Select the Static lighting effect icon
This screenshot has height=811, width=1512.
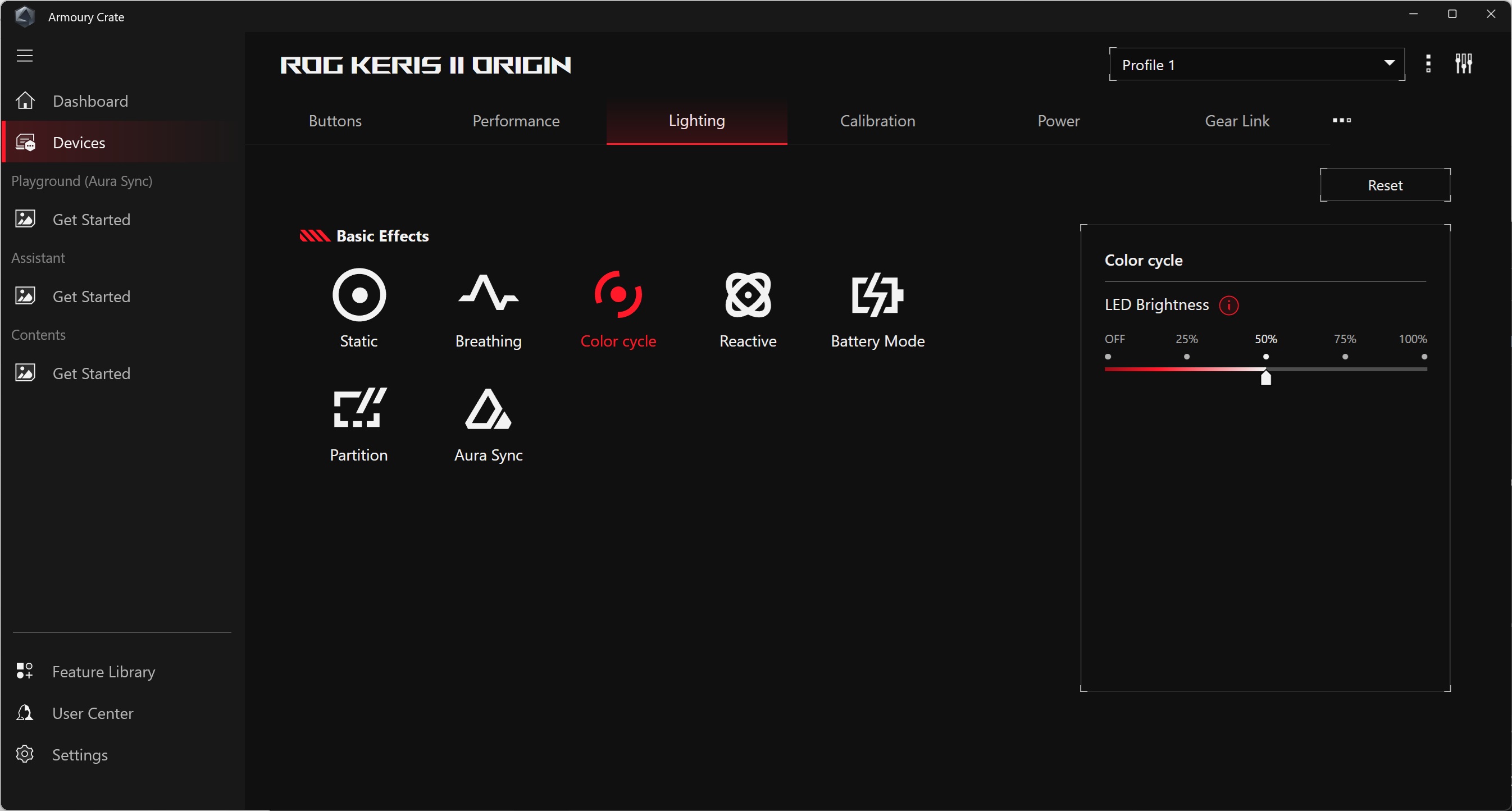pos(359,295)
